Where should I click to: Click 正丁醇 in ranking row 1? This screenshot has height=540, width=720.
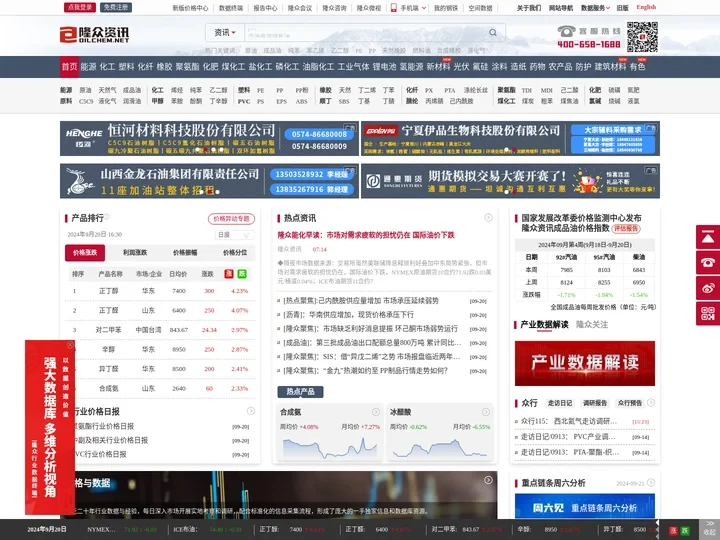coord(109,291)
